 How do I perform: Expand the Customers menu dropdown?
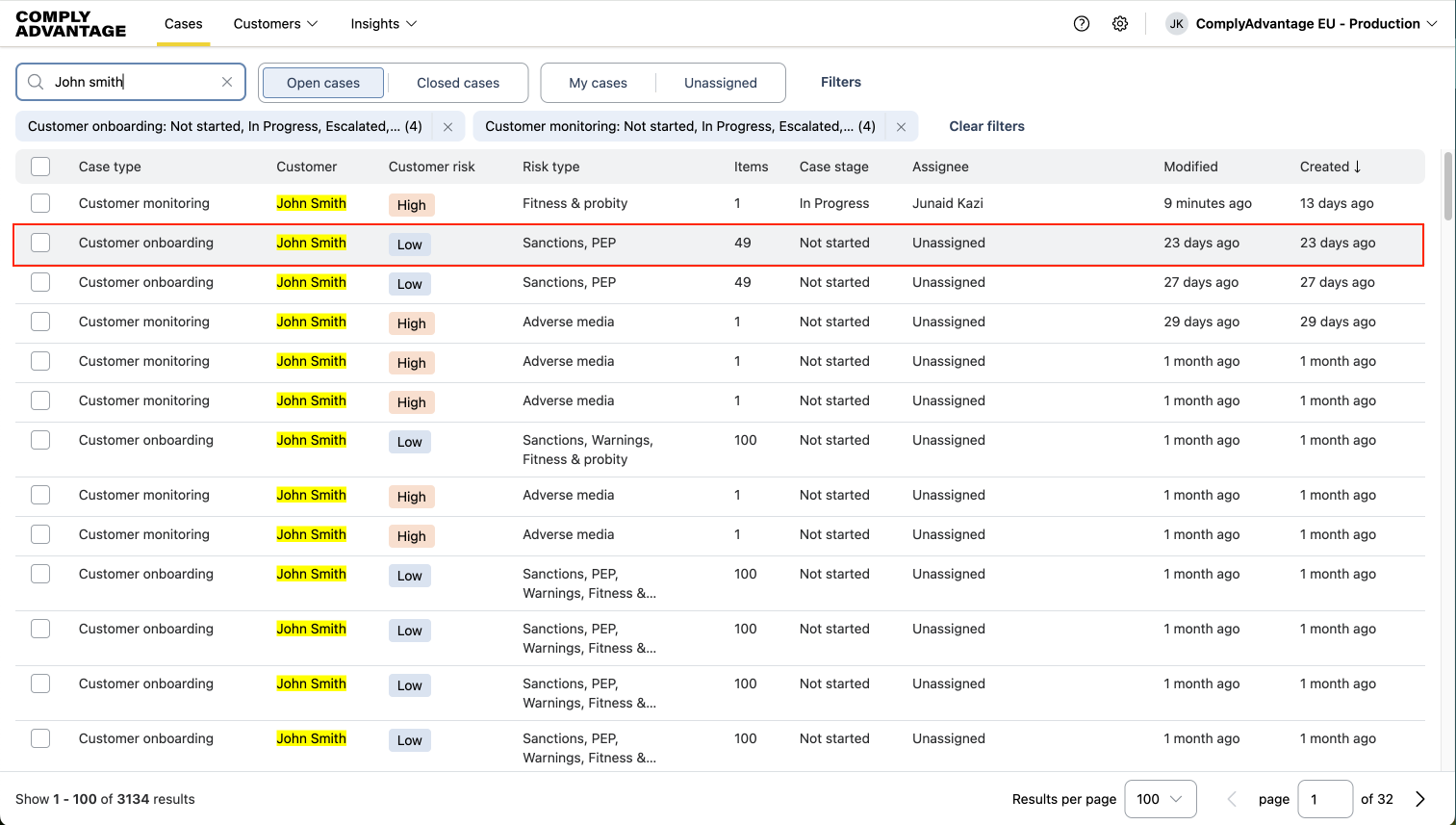pos(275,24)
